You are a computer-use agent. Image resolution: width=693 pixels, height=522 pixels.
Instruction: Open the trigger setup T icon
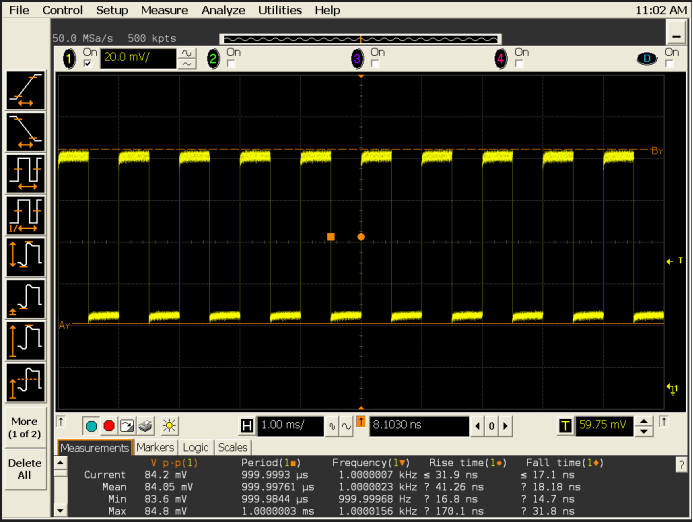[x=565, y=426]
